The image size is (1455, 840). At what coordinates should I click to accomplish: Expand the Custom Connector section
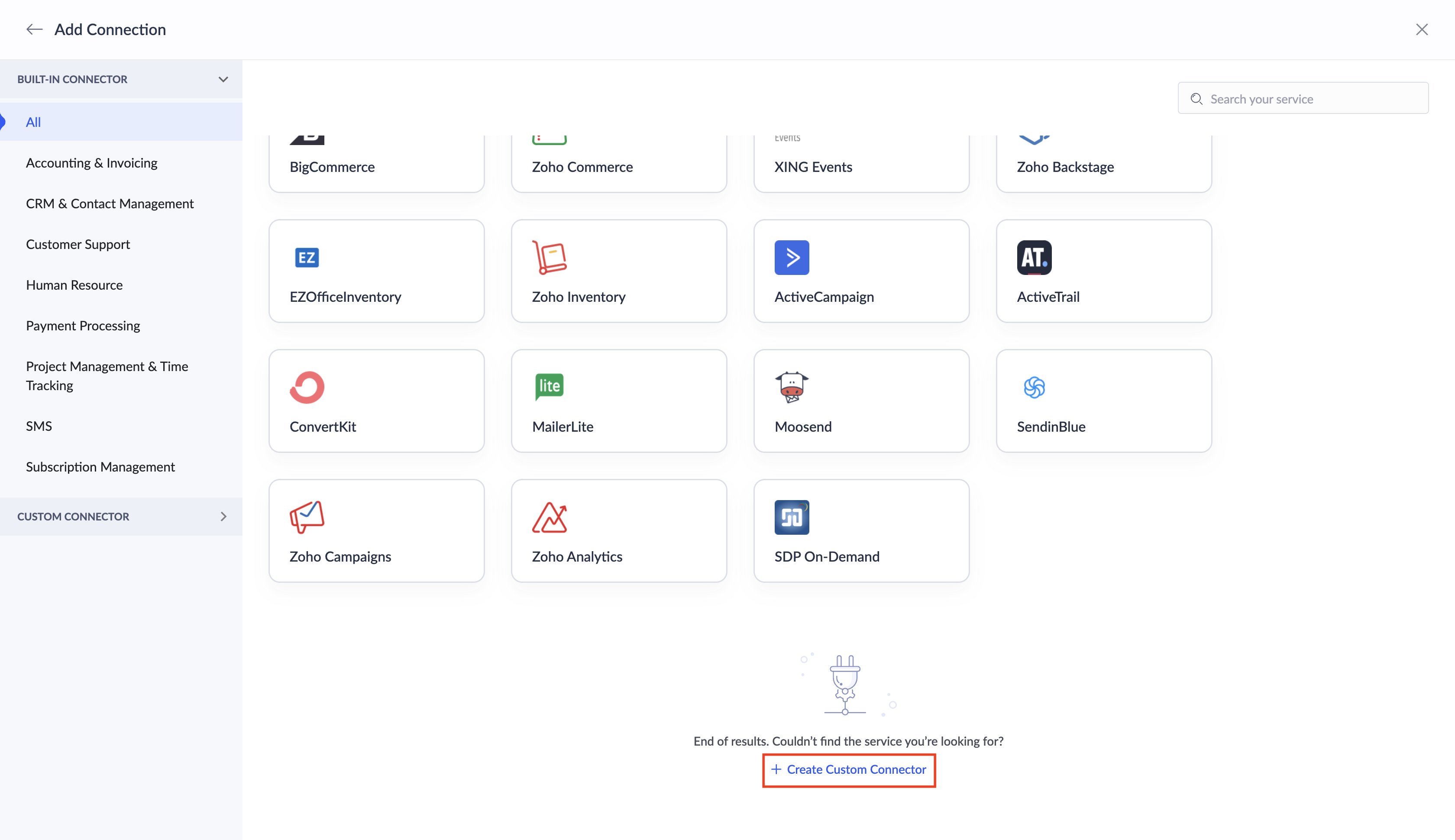[223, 517]
